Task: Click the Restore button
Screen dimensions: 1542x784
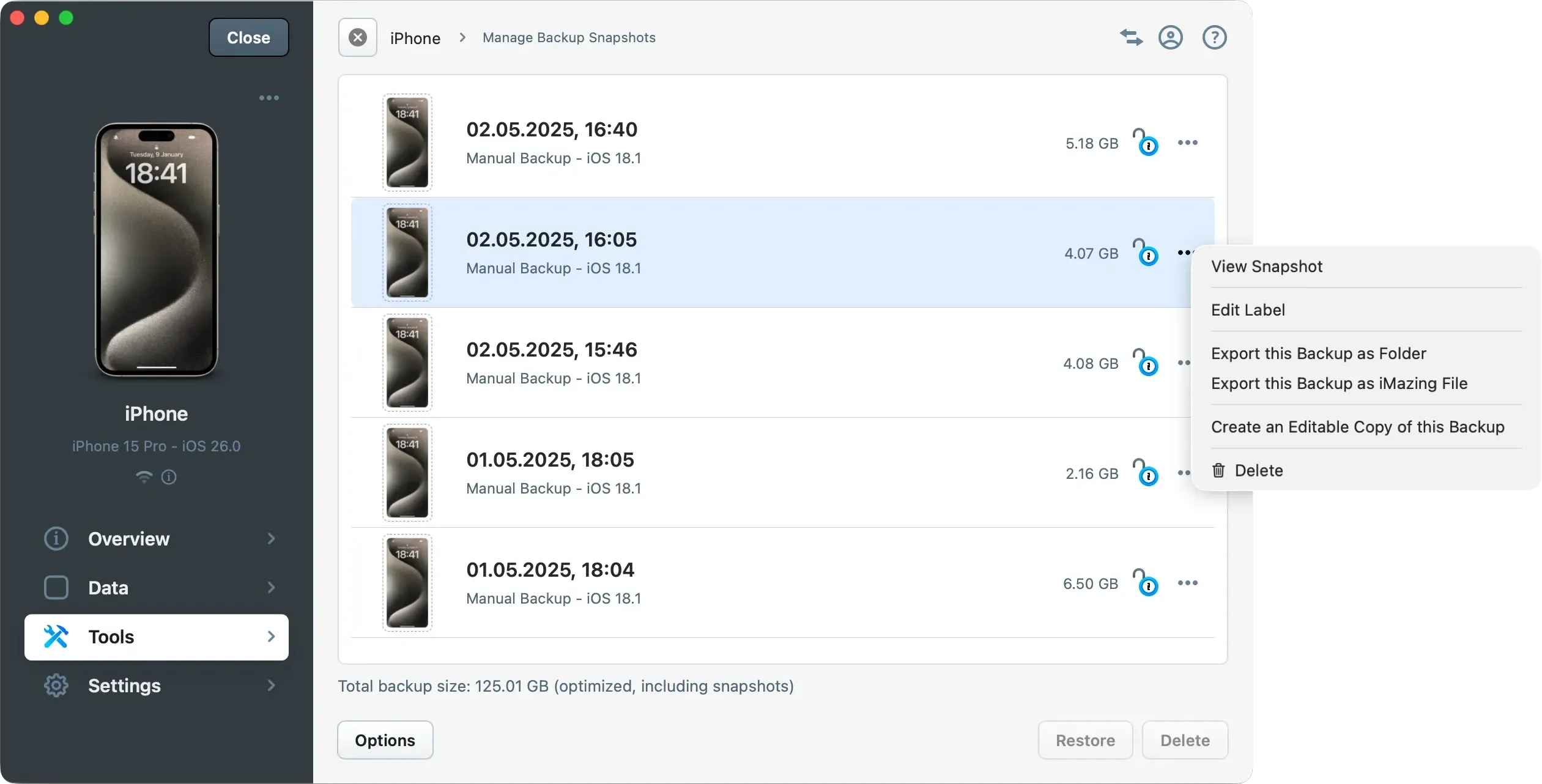Action: tap(1084, 740)
